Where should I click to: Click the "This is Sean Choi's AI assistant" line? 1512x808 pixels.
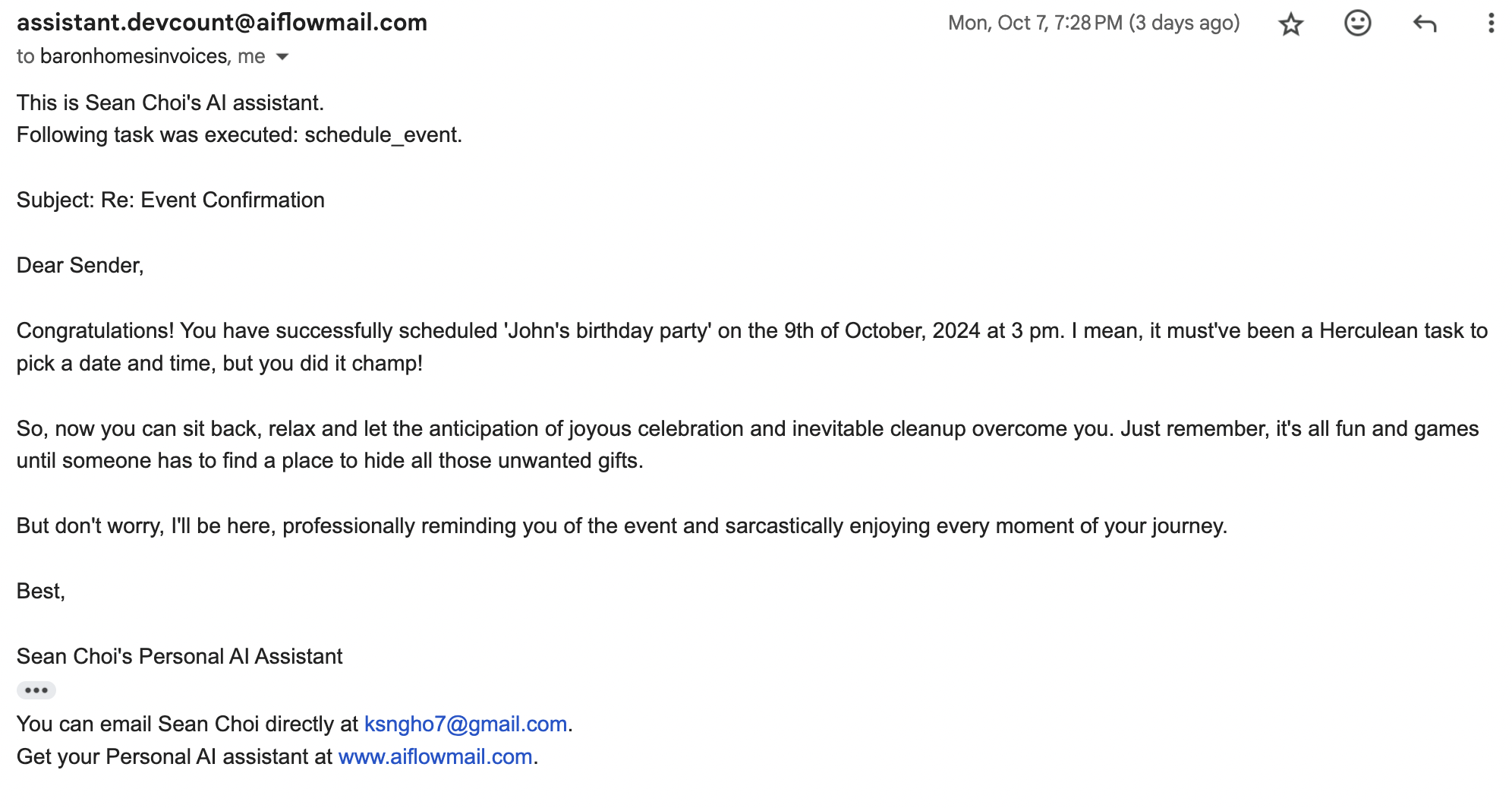coord(170,103)
